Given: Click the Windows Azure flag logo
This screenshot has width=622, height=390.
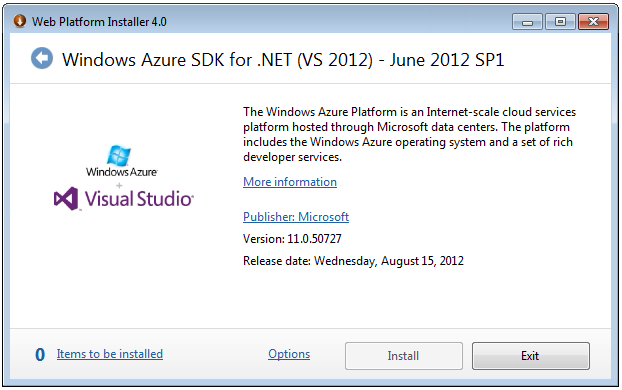Looking at the screenshot, I should point(119,155).
